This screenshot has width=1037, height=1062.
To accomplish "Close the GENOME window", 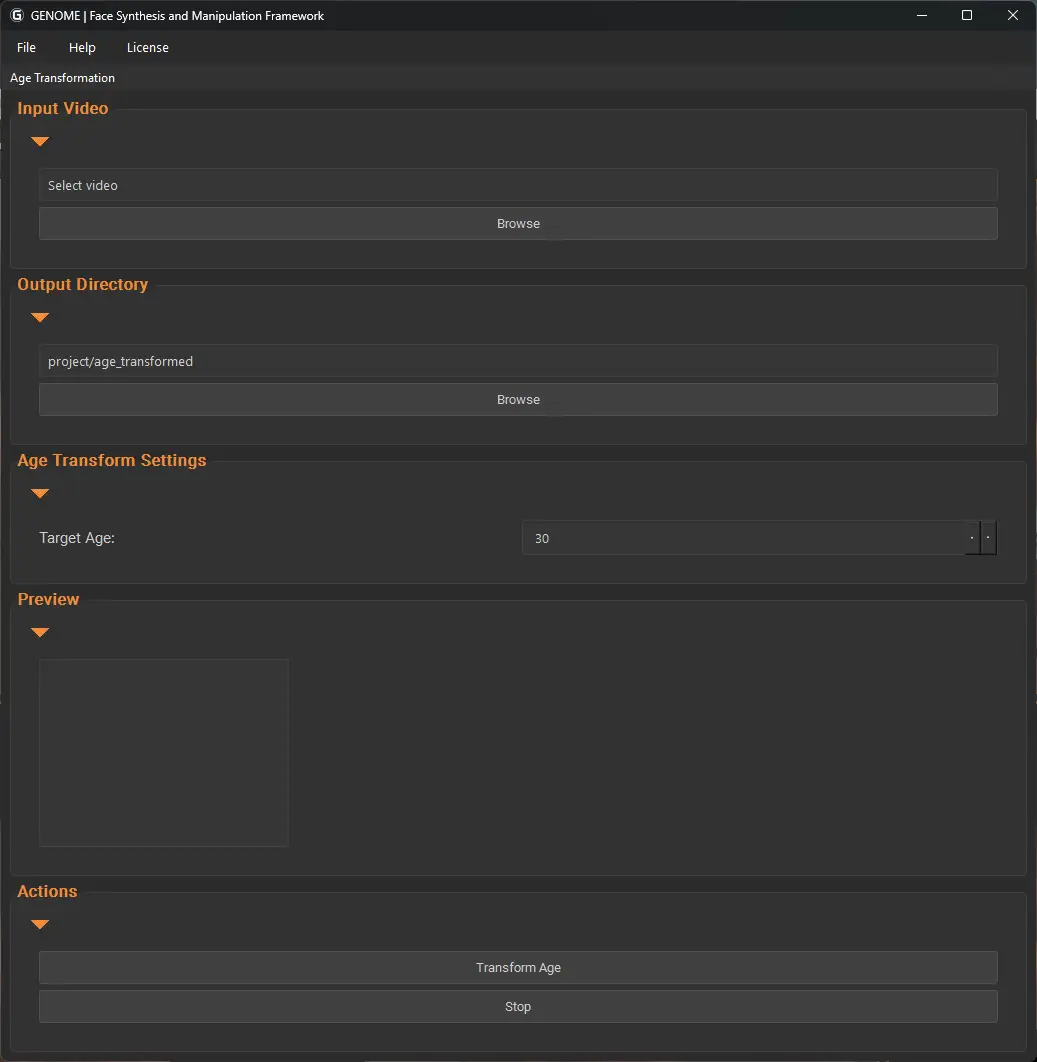I will [1013, 15].
